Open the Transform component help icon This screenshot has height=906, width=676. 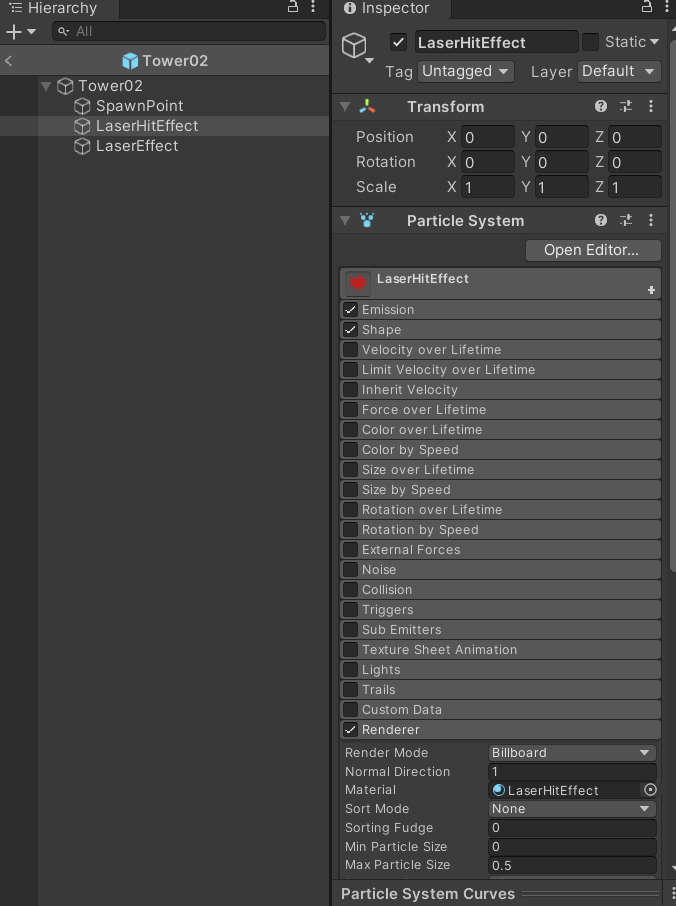click(x=601, y=107)
